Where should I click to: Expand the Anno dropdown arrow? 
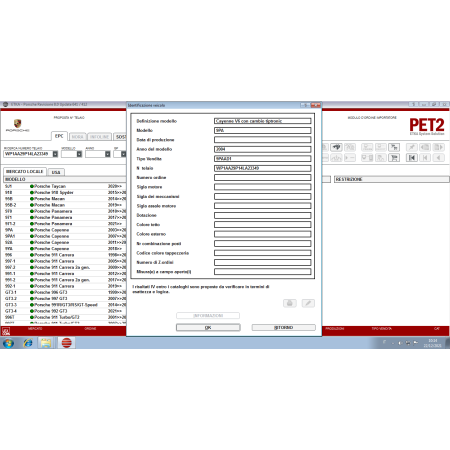[108, 154]
